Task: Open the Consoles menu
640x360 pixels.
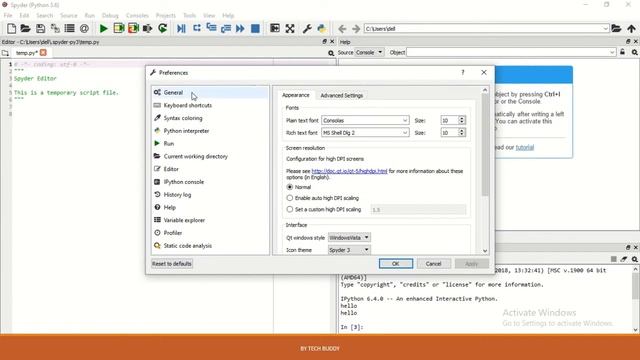Action: tap(137, 16)
